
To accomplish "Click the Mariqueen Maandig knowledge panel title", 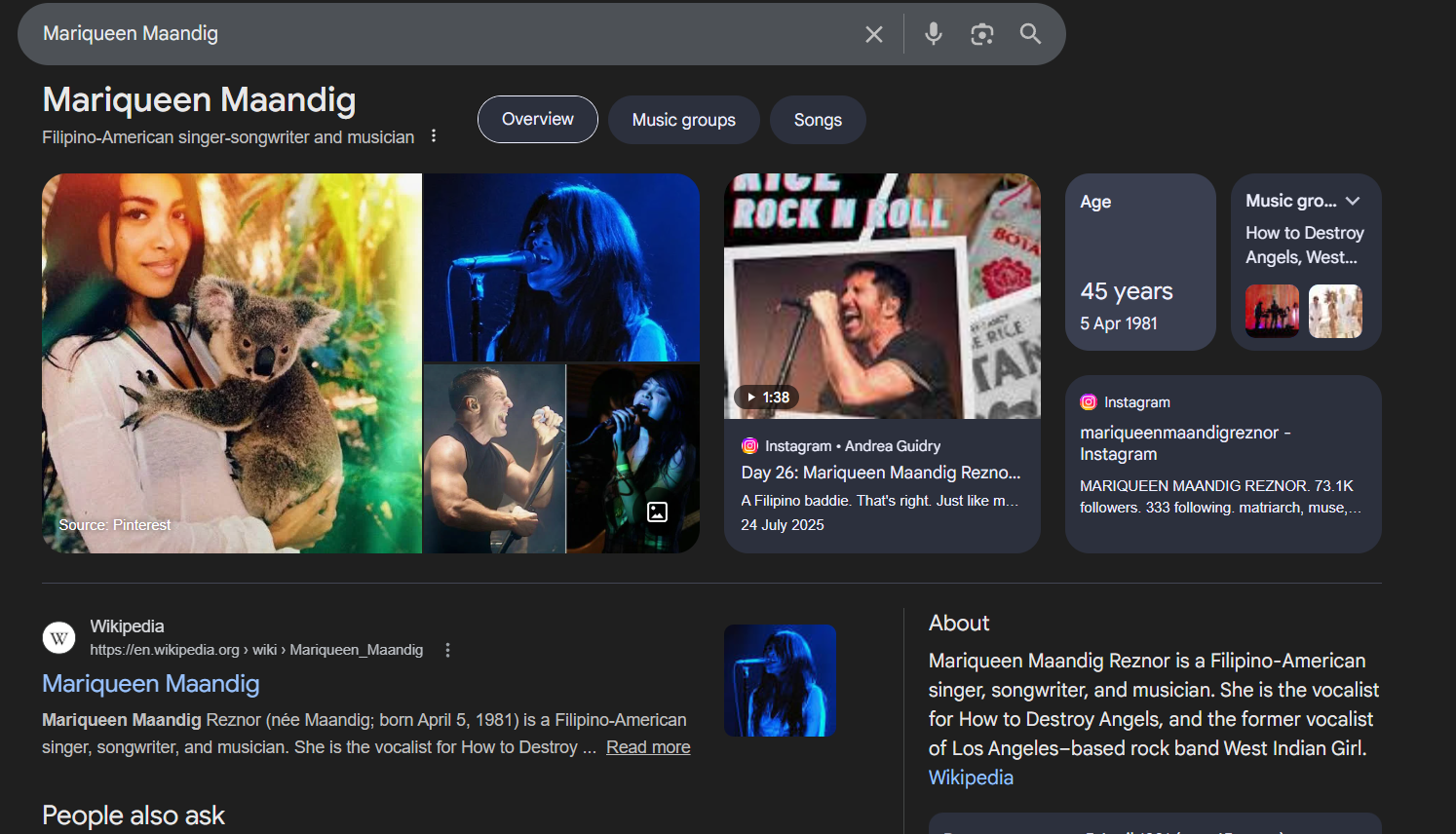I will tap(199, 99).
